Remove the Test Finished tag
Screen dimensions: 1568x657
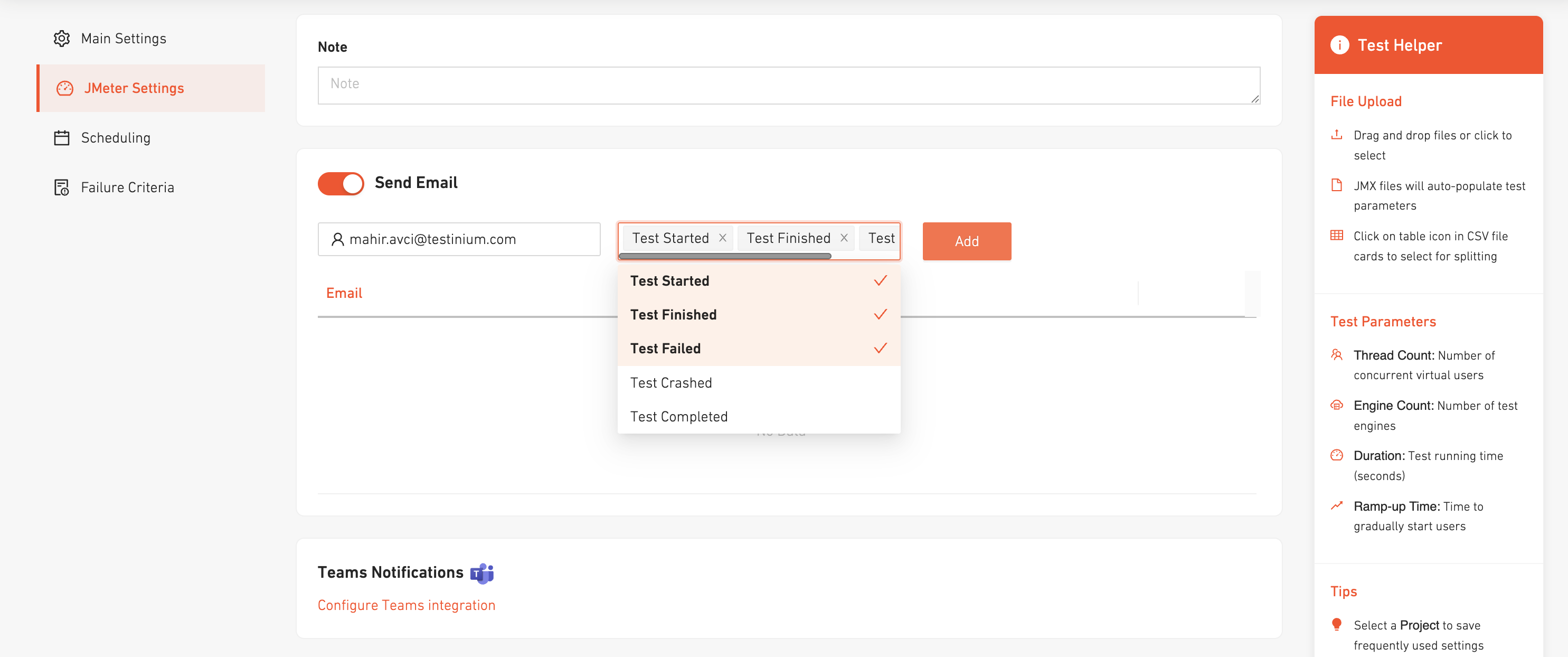click(844, 238)
